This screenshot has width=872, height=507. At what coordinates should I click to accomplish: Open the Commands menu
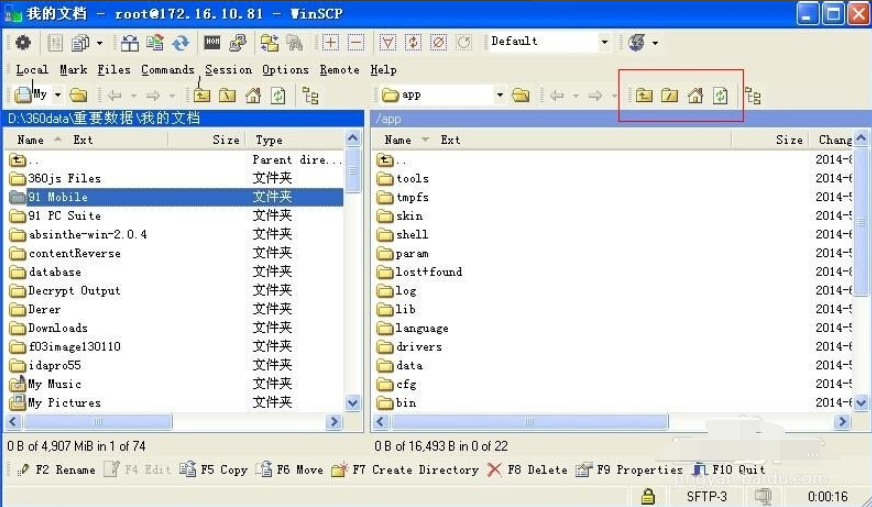(x=167, y=70)
